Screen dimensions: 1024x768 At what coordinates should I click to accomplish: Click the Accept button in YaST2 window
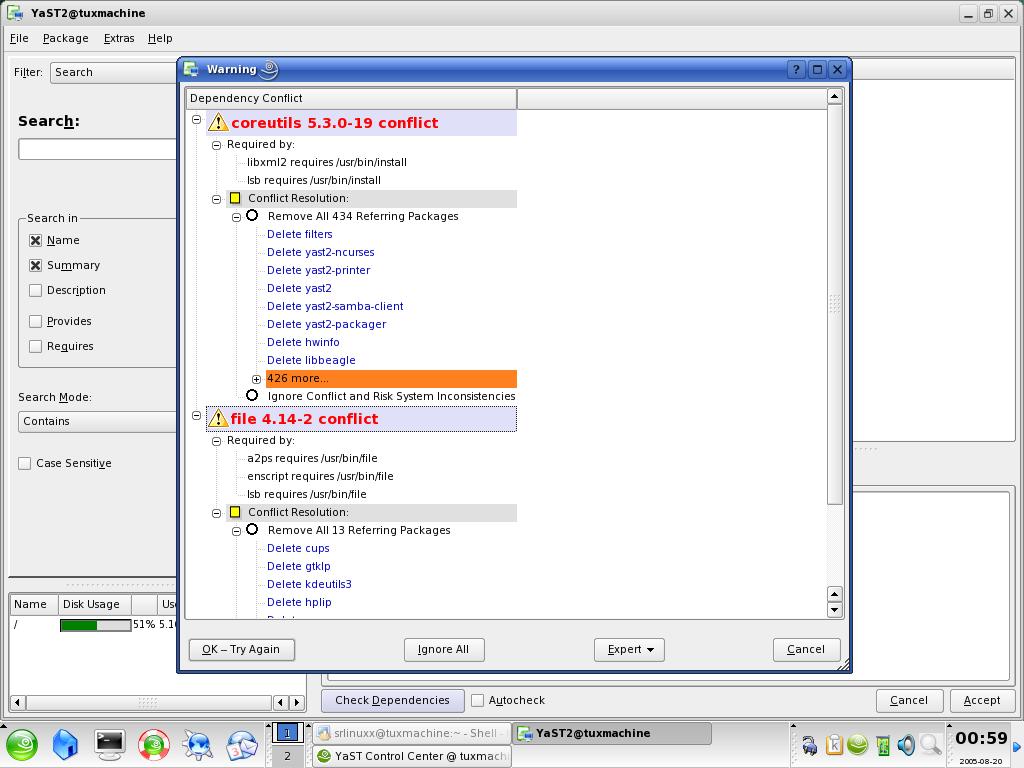982,700
